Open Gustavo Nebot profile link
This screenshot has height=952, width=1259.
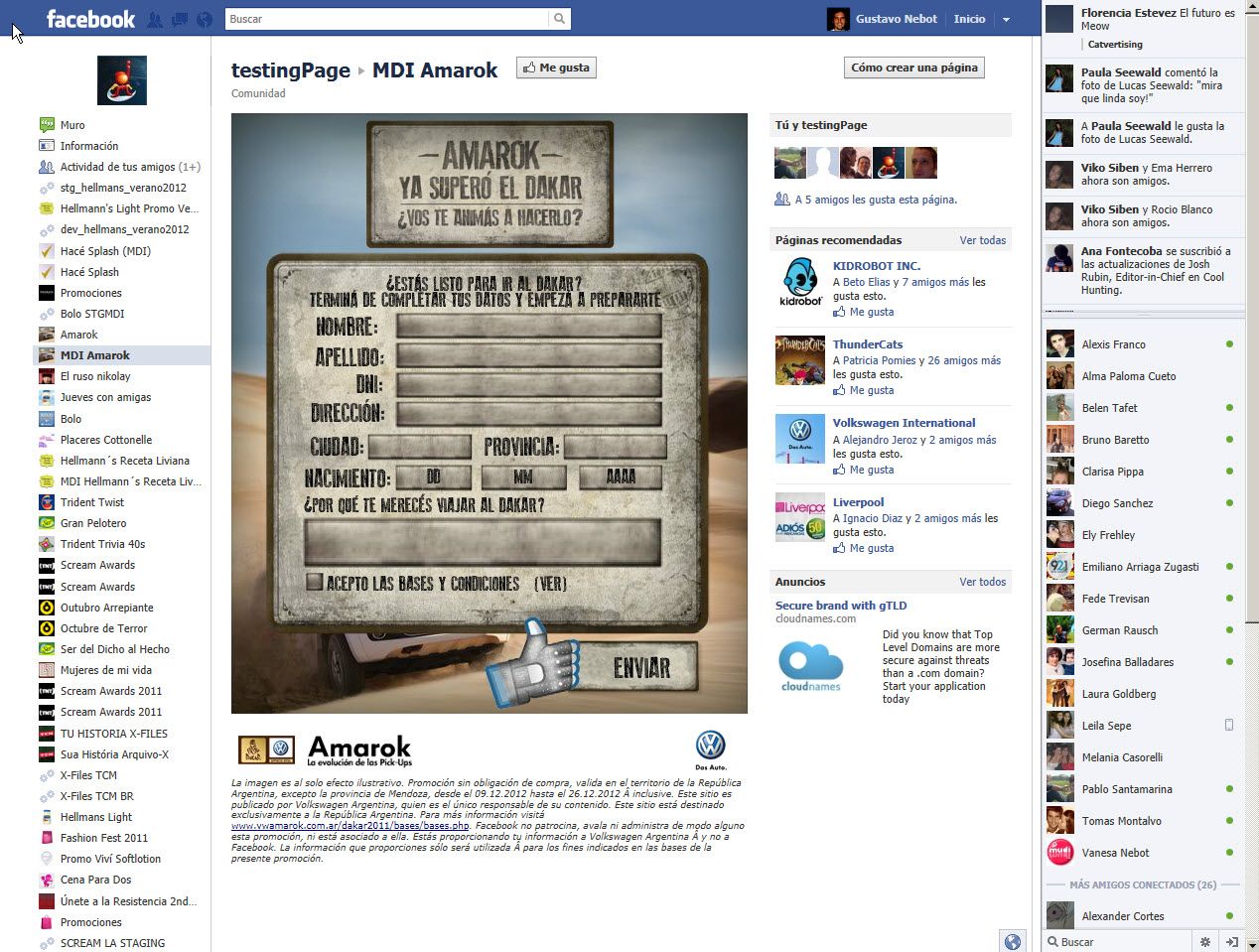(x=896, y=19)
